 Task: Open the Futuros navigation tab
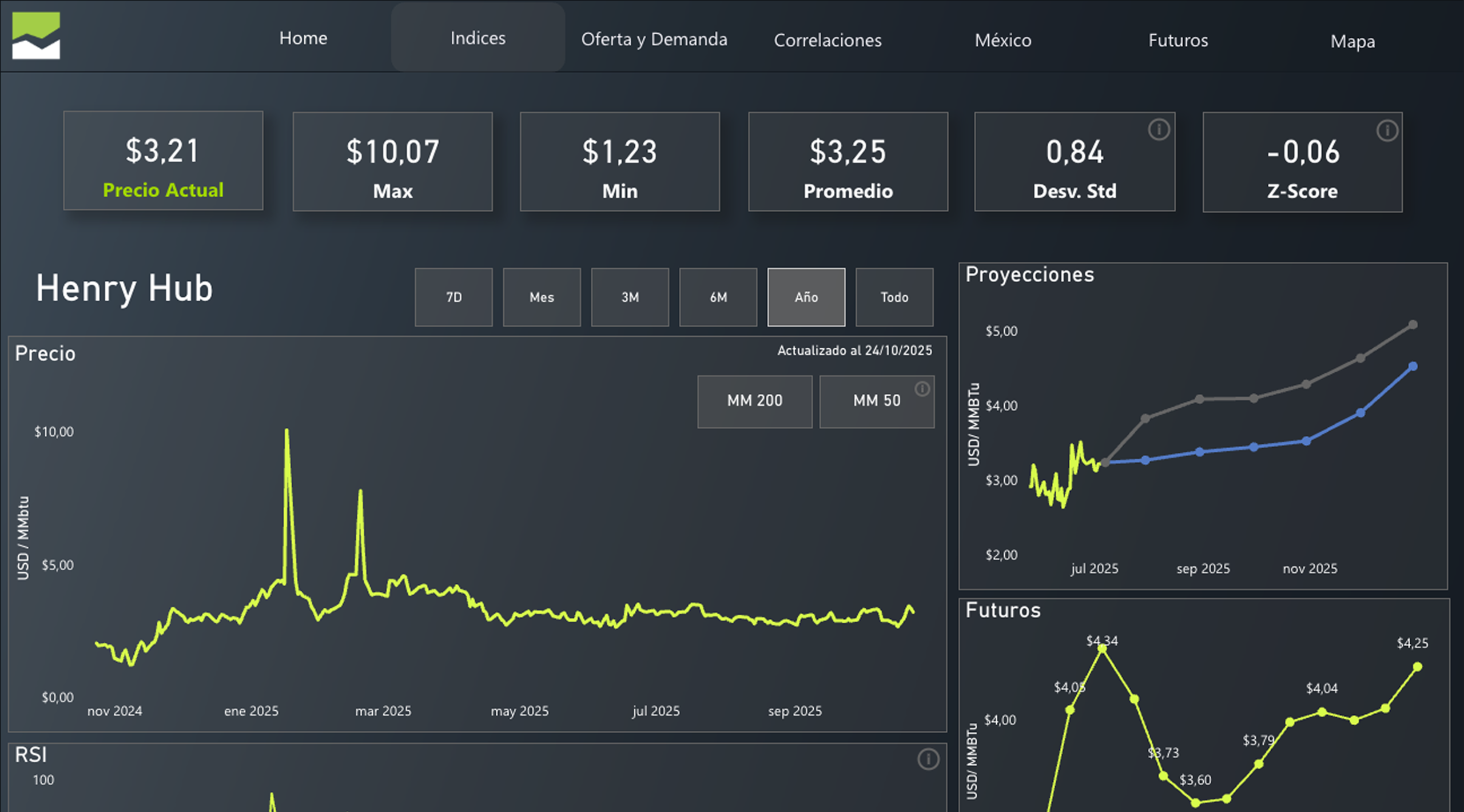1178,41
